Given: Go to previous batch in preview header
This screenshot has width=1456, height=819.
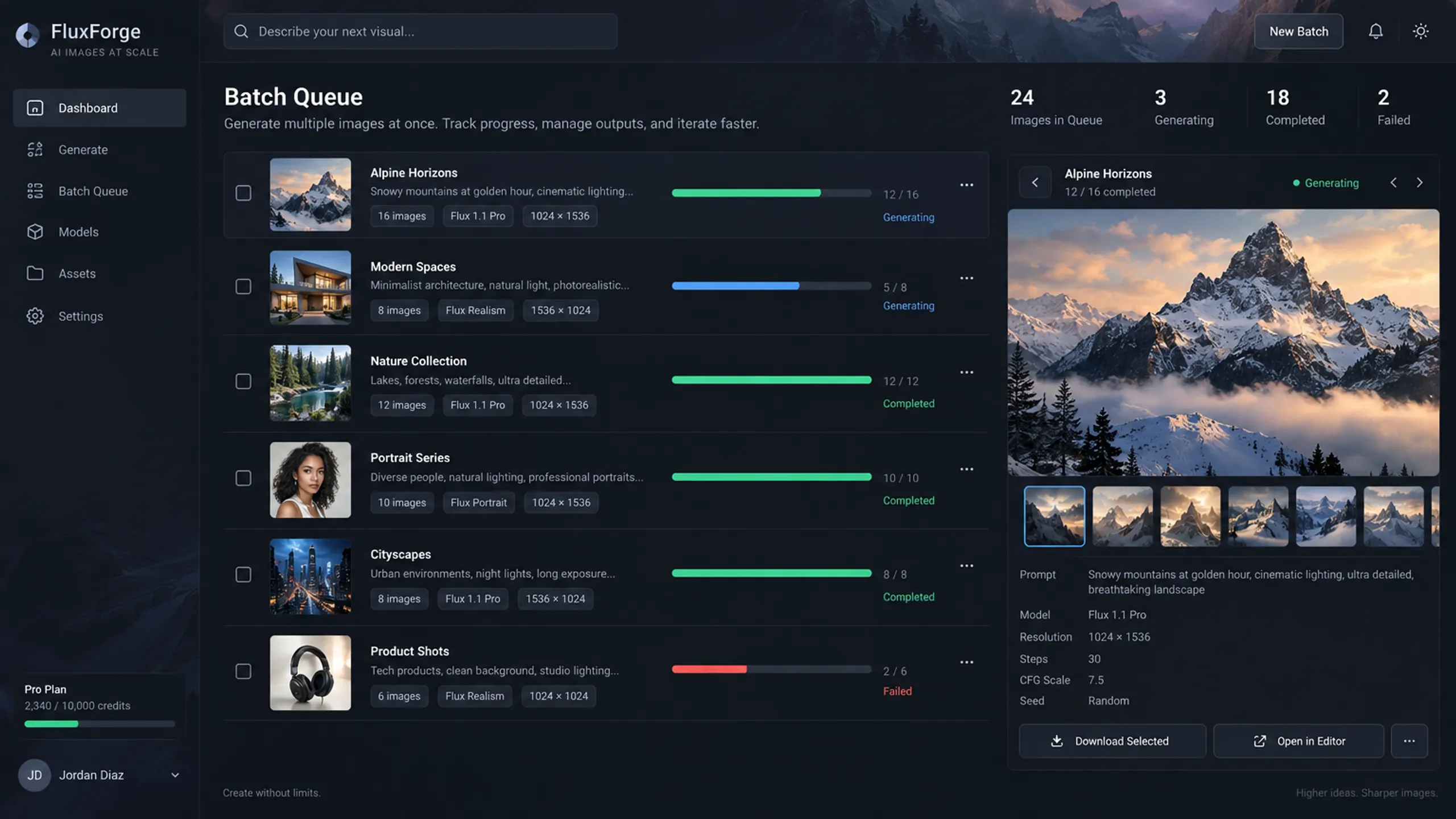Looking at the screenshot, I should [1393, 183].
